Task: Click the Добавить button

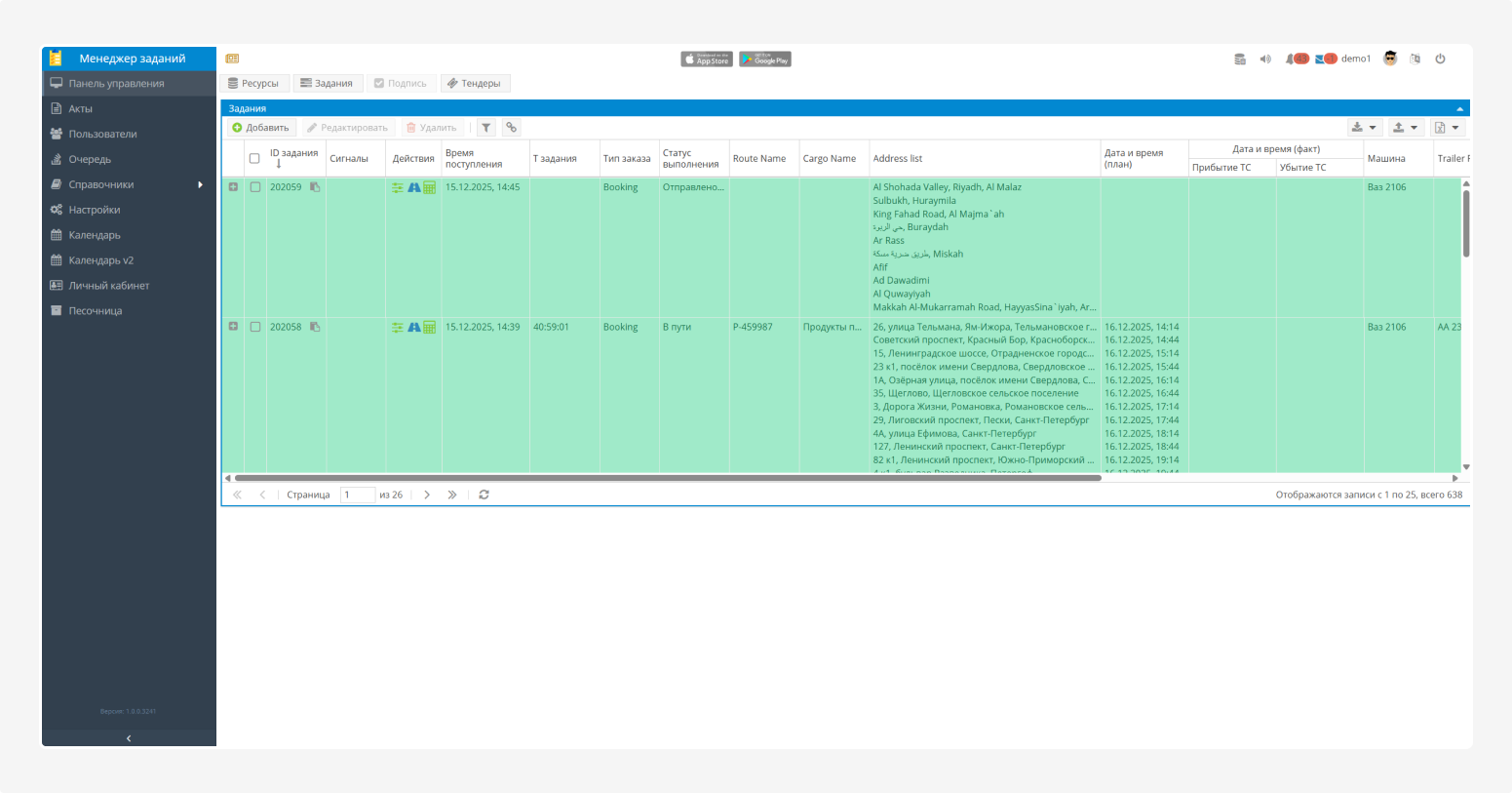Action: 261,128
